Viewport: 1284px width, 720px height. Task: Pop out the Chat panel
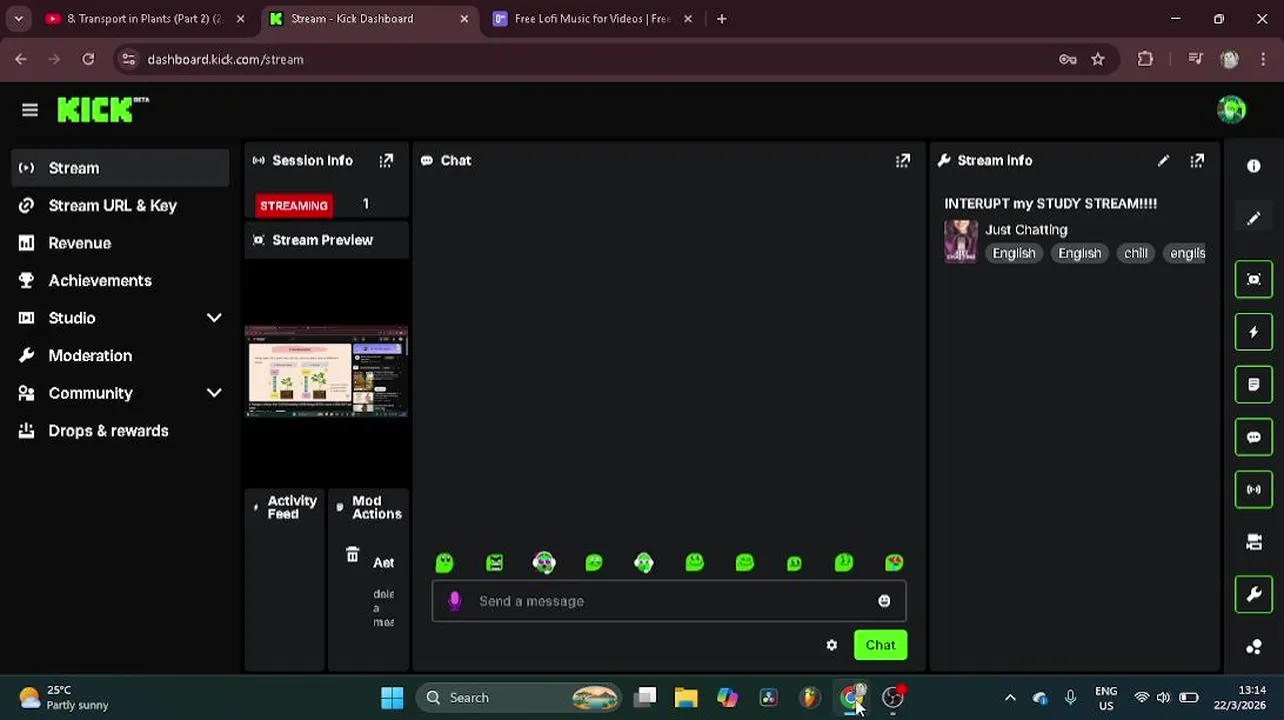[x=902, y=160]
